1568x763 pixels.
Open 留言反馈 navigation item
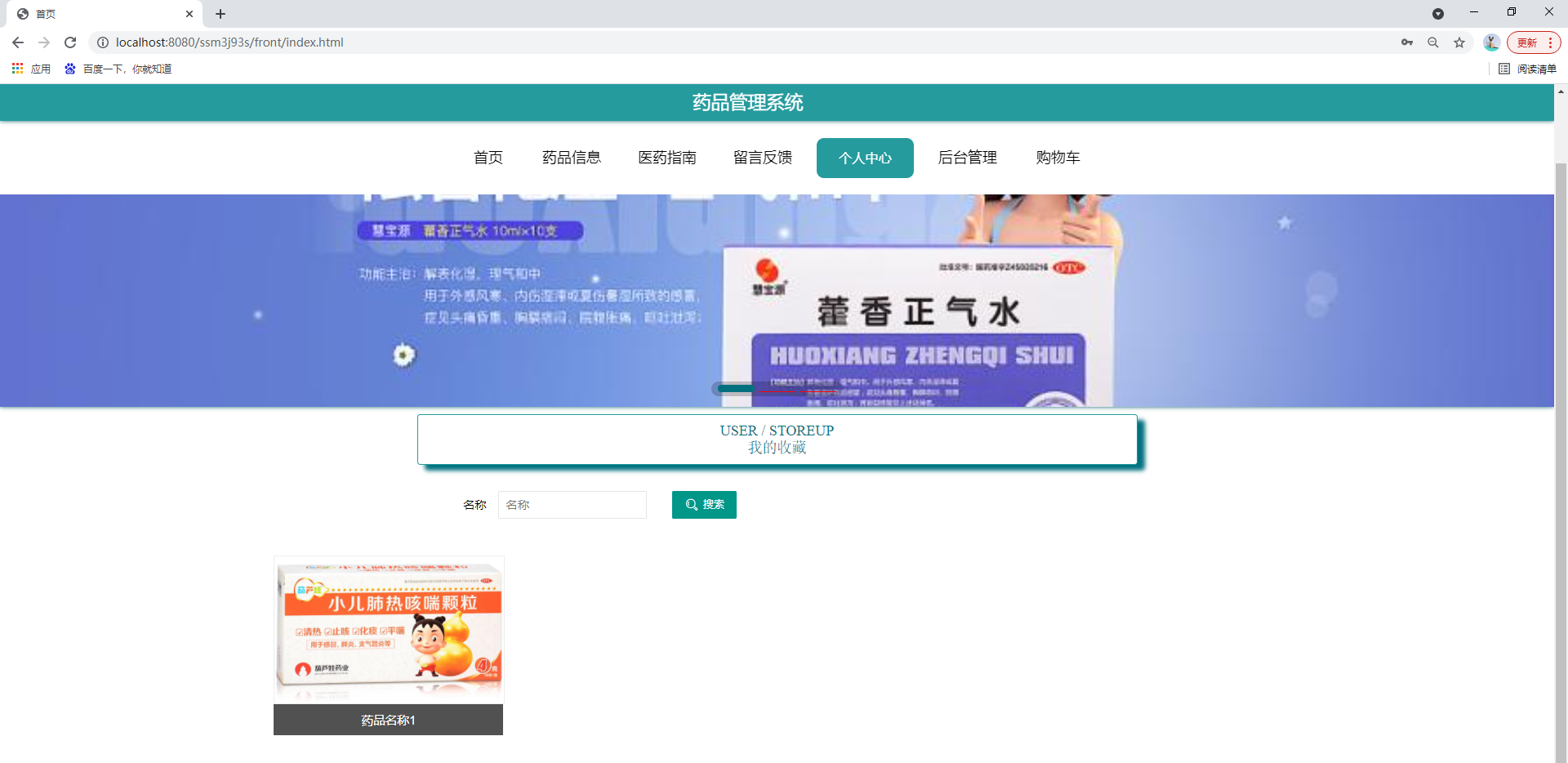763,158
